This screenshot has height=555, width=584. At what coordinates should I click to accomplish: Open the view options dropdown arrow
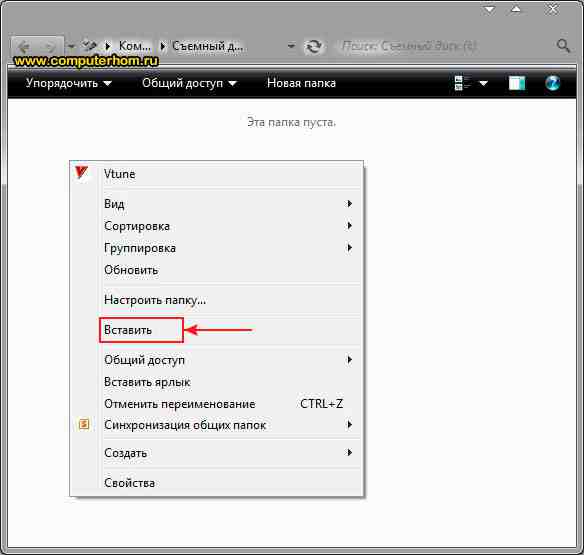tap(483, 83)
